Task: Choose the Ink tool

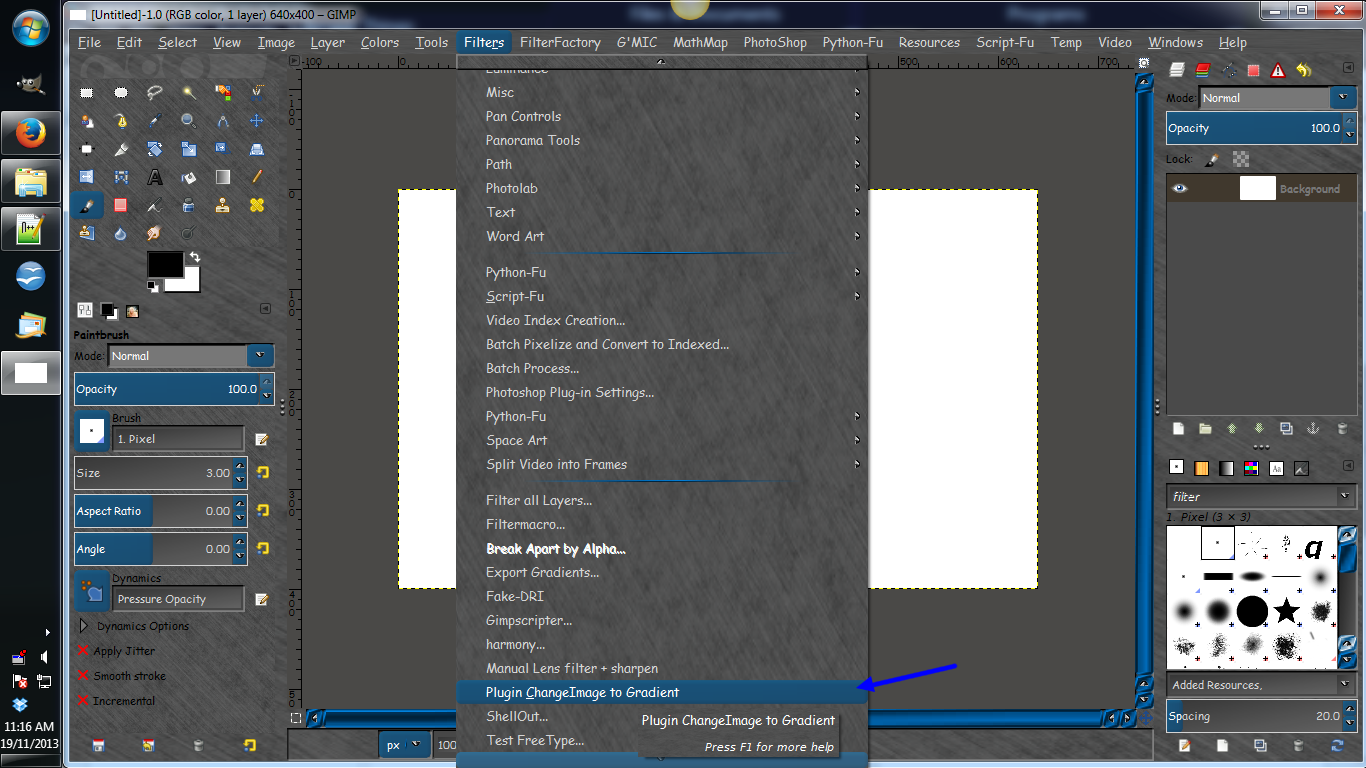Action: [155, 205]
